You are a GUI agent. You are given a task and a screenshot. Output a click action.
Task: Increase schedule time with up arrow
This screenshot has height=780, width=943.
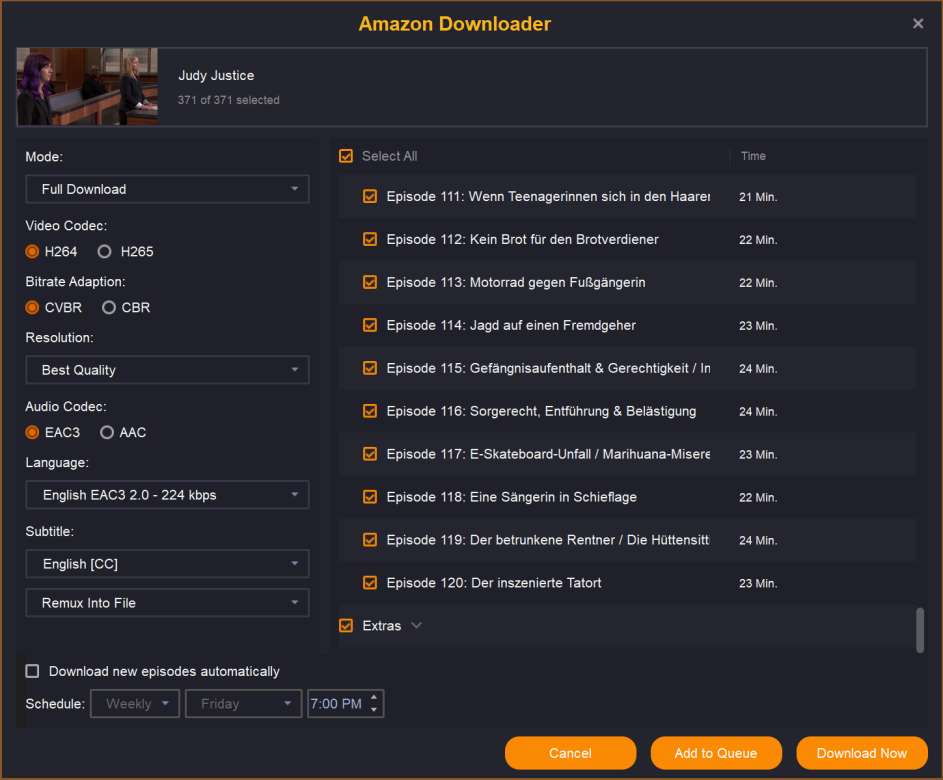tap(374, 698)
